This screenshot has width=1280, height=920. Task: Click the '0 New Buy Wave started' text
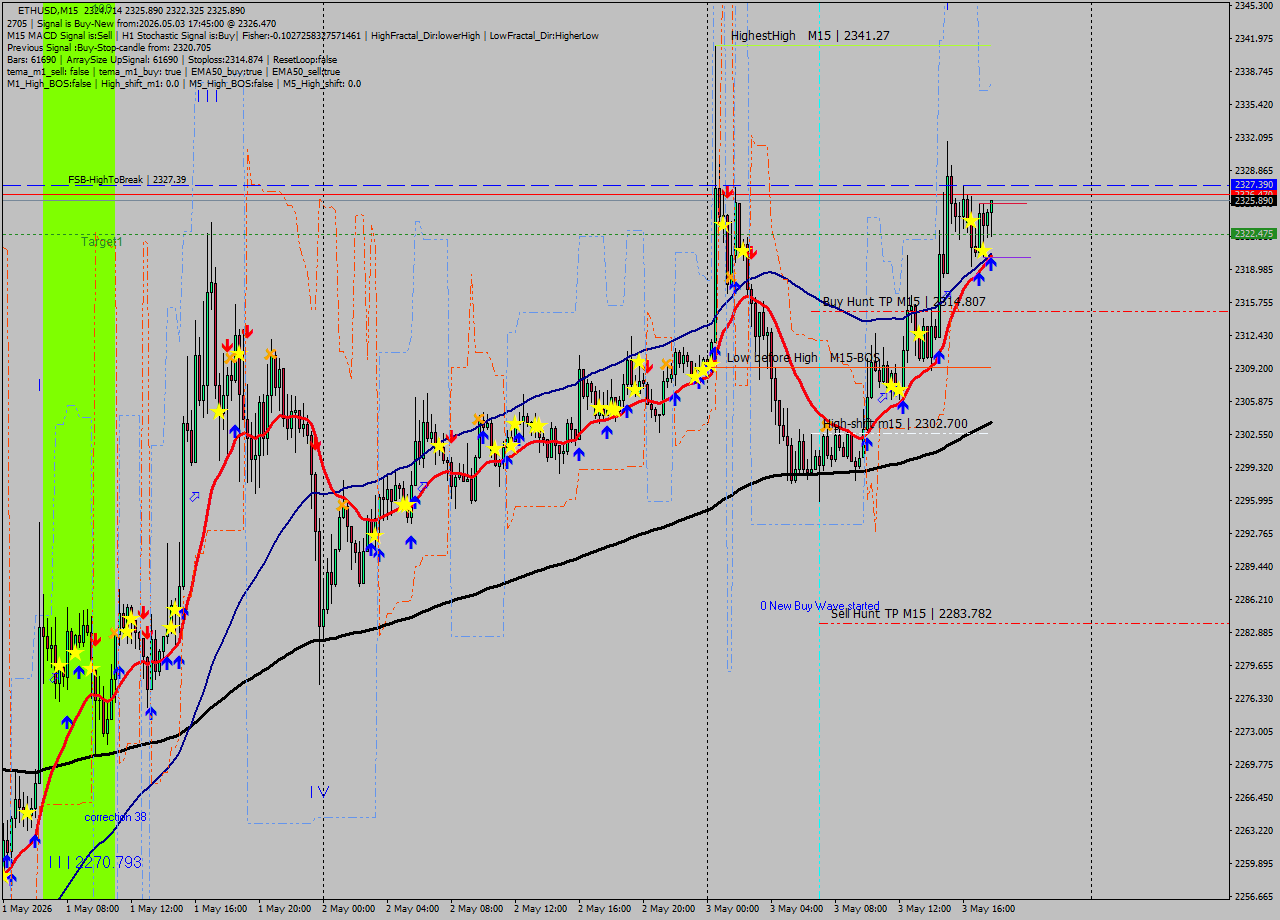[820, 606]
